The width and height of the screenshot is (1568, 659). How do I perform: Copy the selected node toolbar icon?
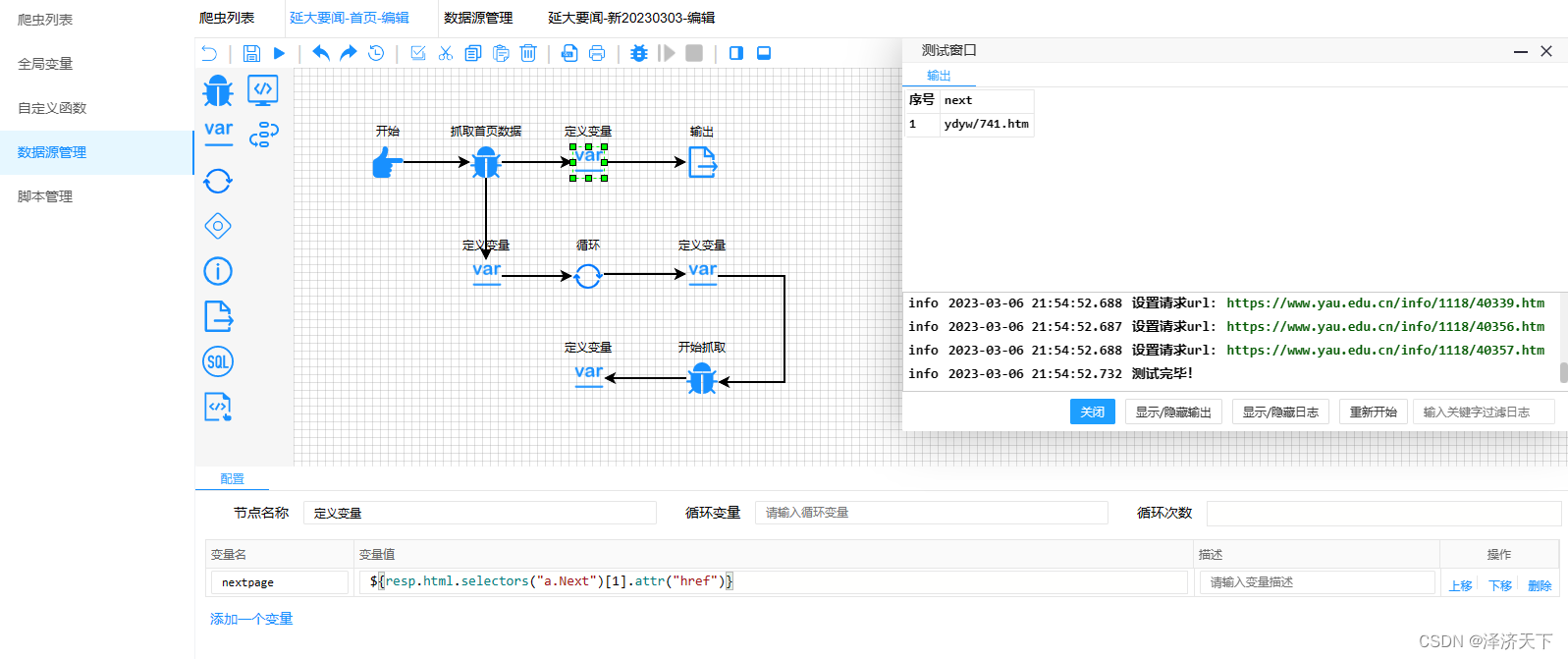473,53
